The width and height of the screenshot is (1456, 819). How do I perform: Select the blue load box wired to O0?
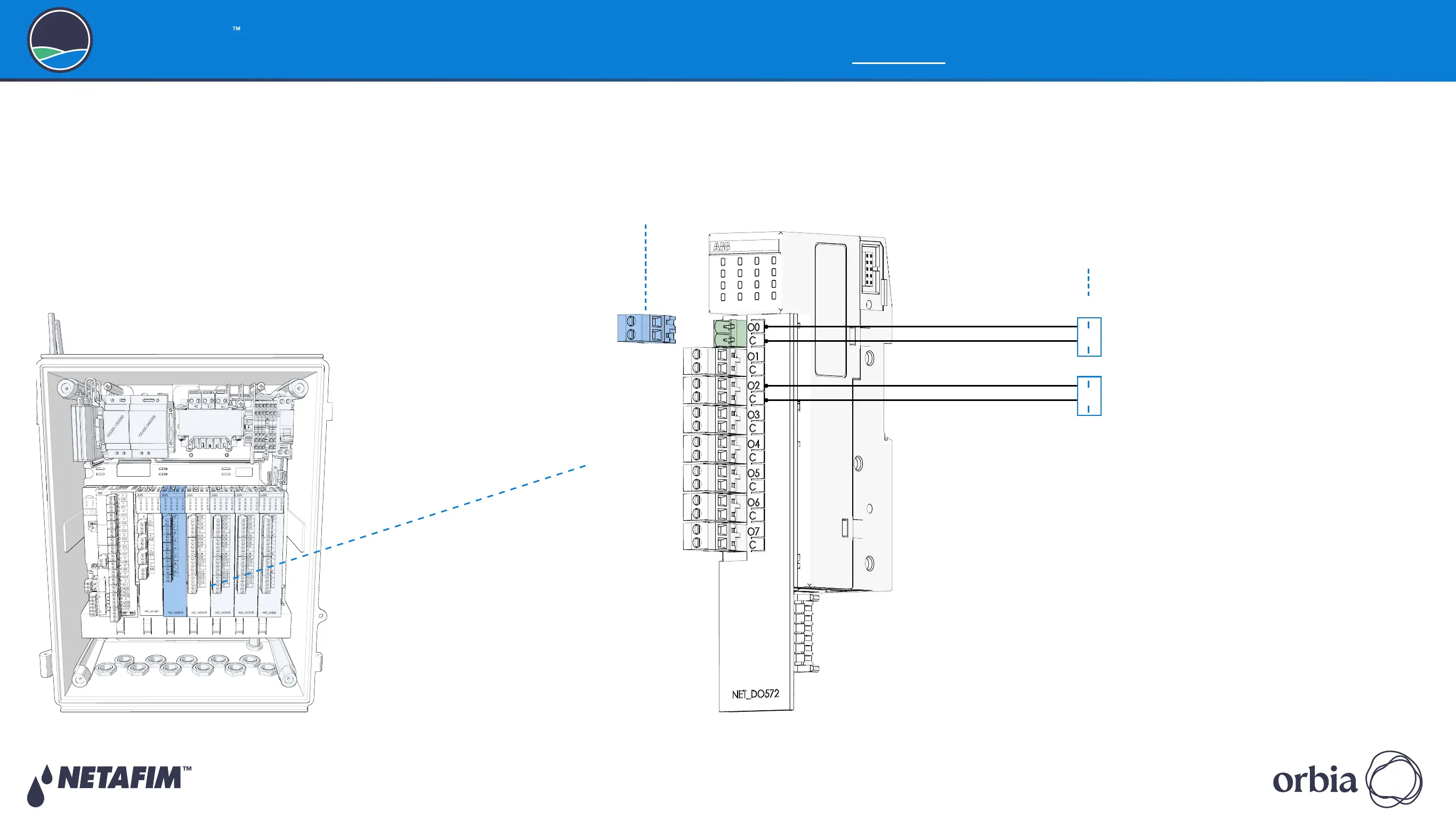(x=1089, y=337)
